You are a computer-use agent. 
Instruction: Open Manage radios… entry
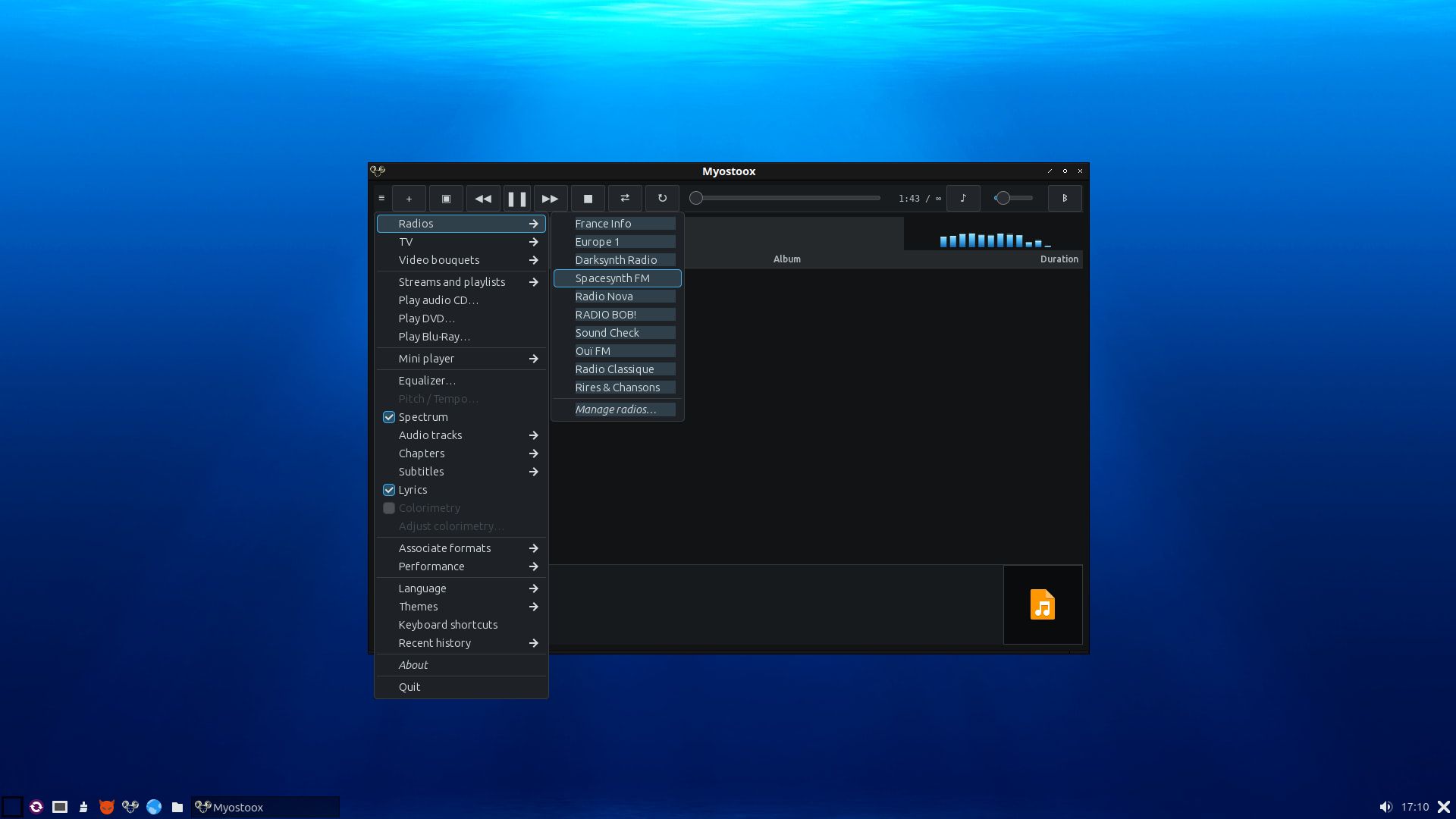[x=617, y=409]
